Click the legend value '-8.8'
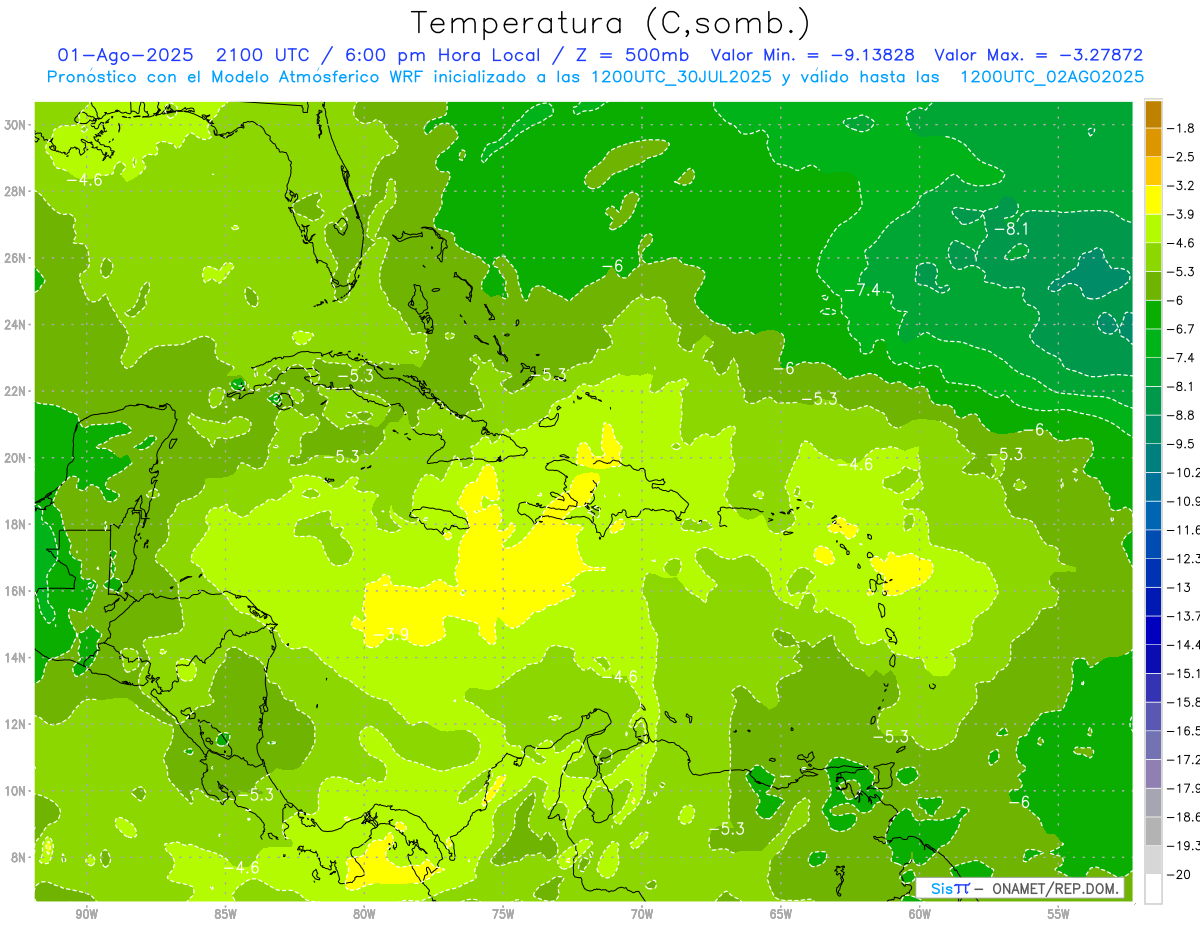Viewport: 1200px width, 927px height. coord(1181,415)
